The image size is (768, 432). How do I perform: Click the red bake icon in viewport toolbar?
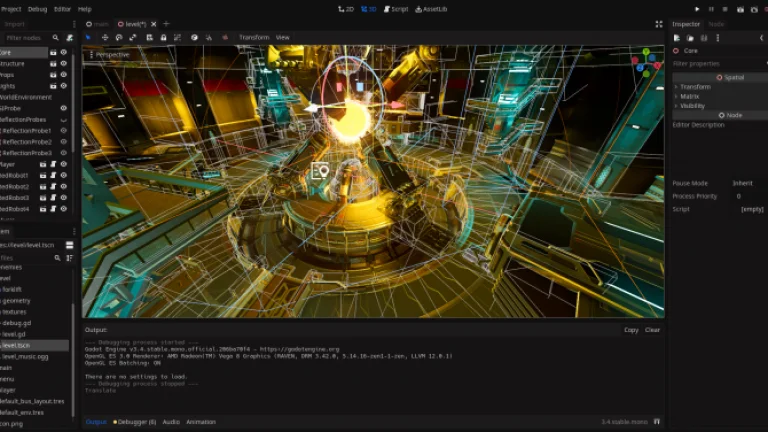(x=225, y=37)
